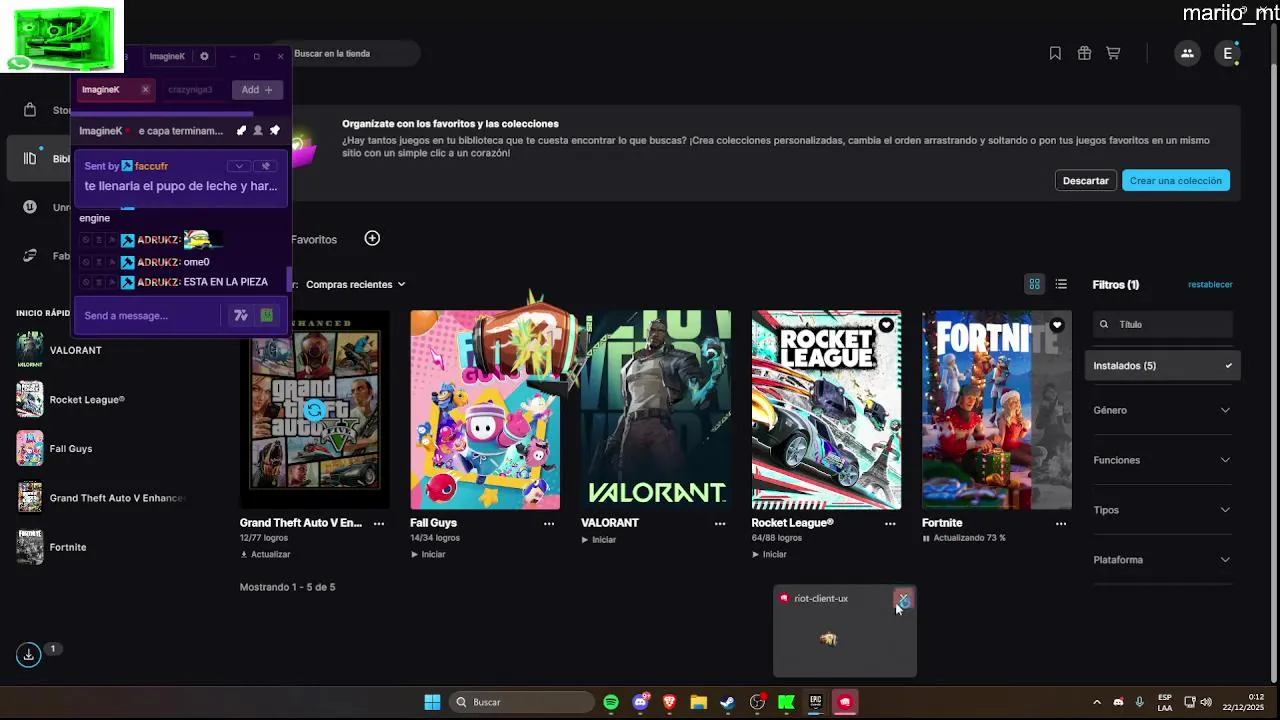Open Rocket League three-dot options menu
Viewport: 1280px width, 720px height.
(x=890, y=523)
